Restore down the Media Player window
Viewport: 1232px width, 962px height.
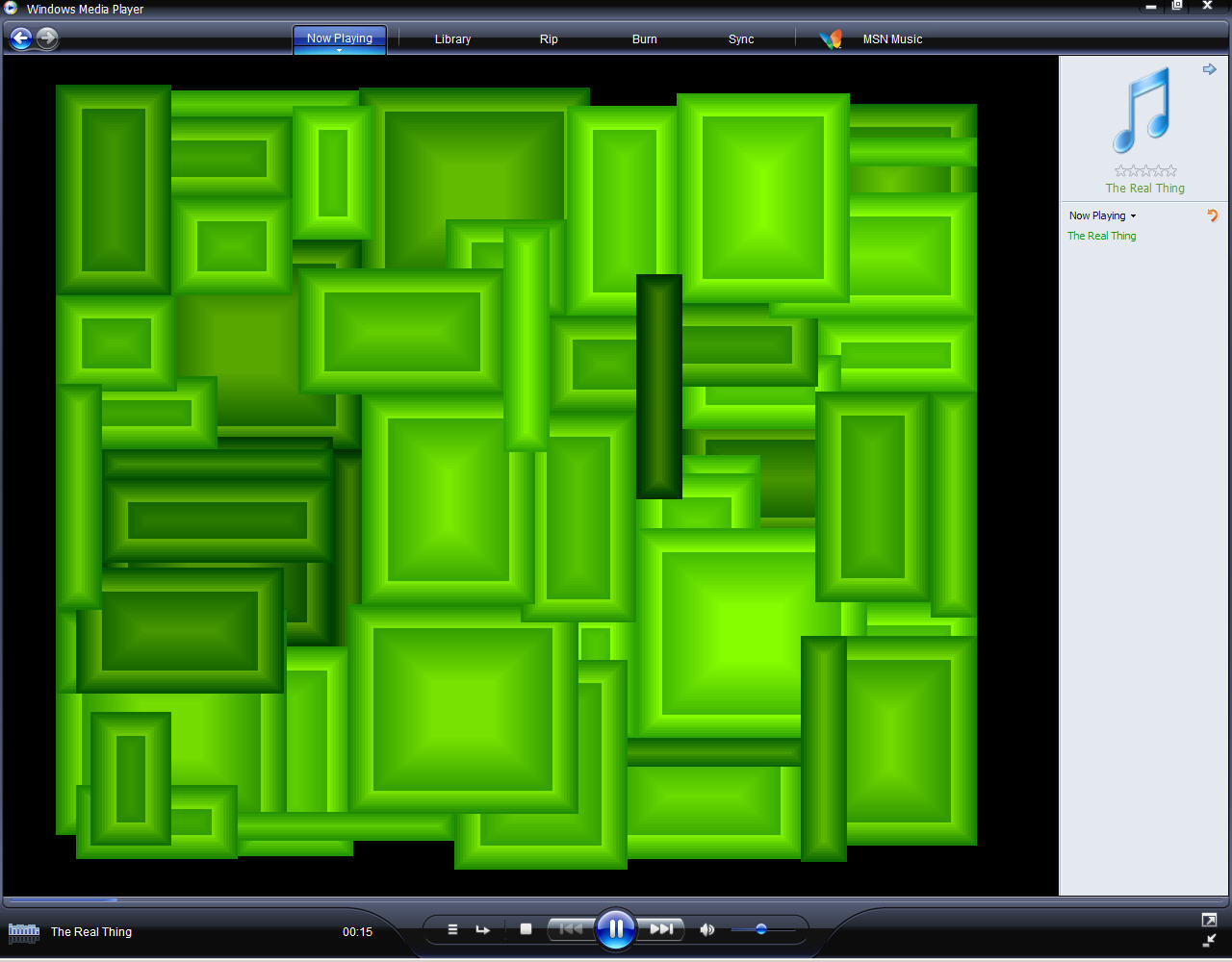point(1177,6)
